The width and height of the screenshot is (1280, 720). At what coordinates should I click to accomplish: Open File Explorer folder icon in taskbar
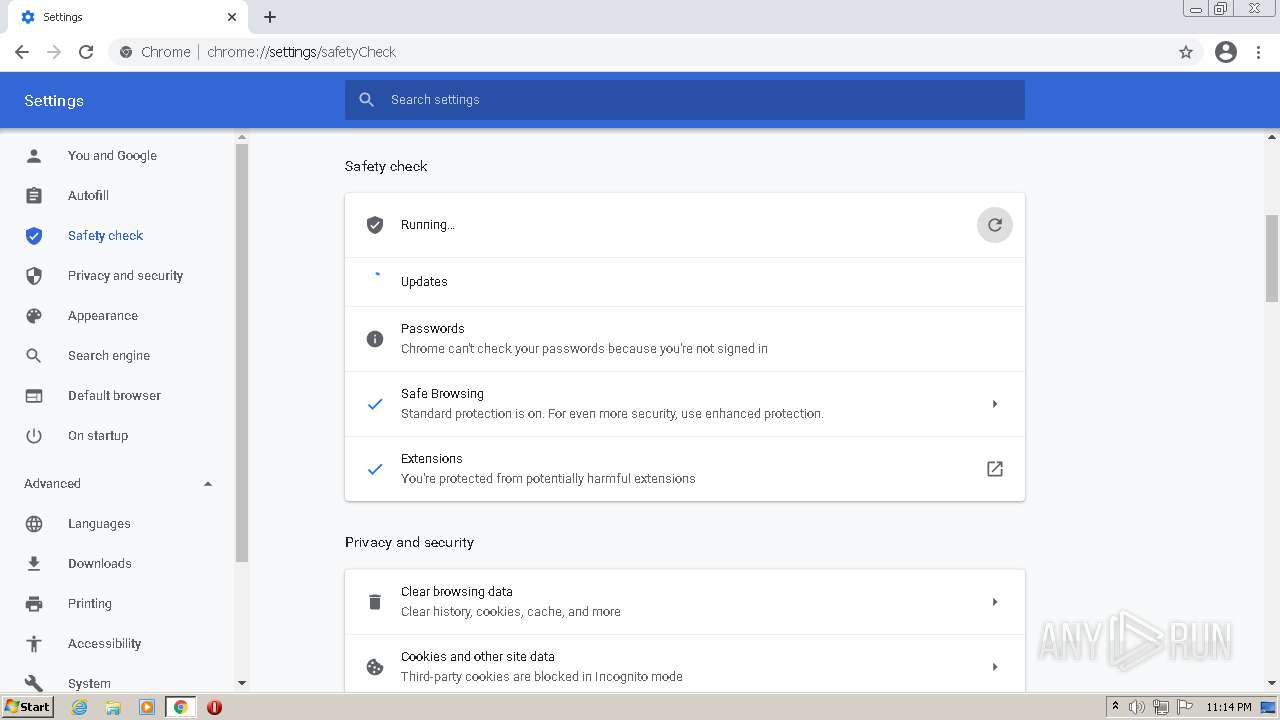point(113,707)
